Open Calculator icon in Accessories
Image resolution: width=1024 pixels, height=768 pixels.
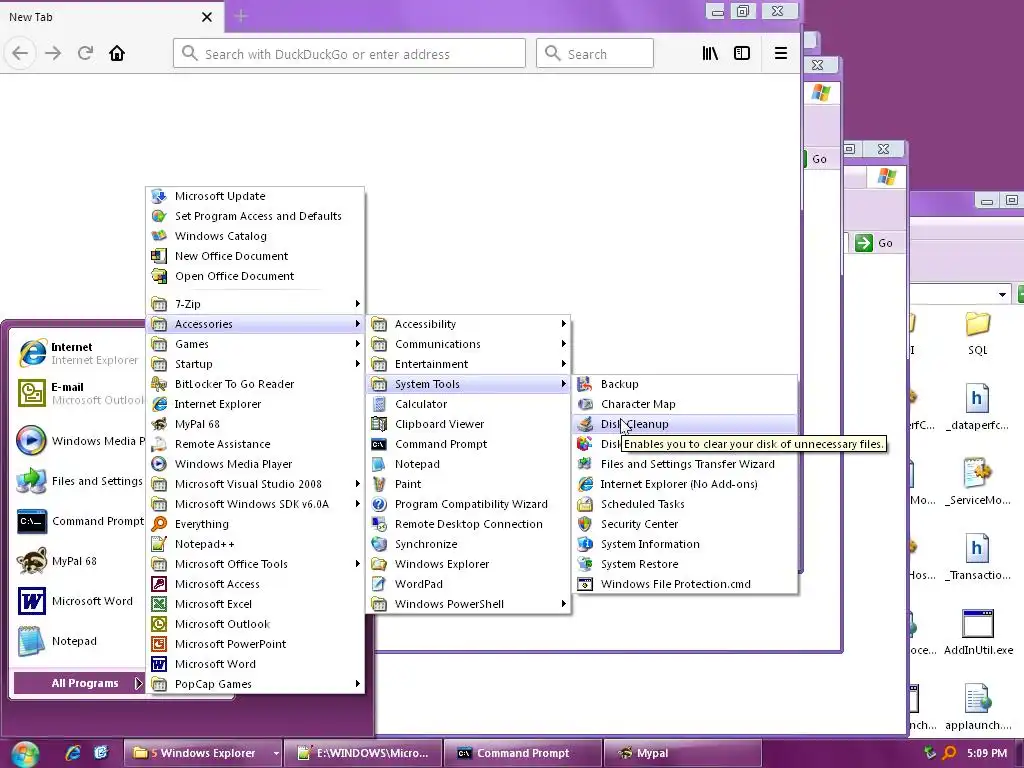[379, 404]
